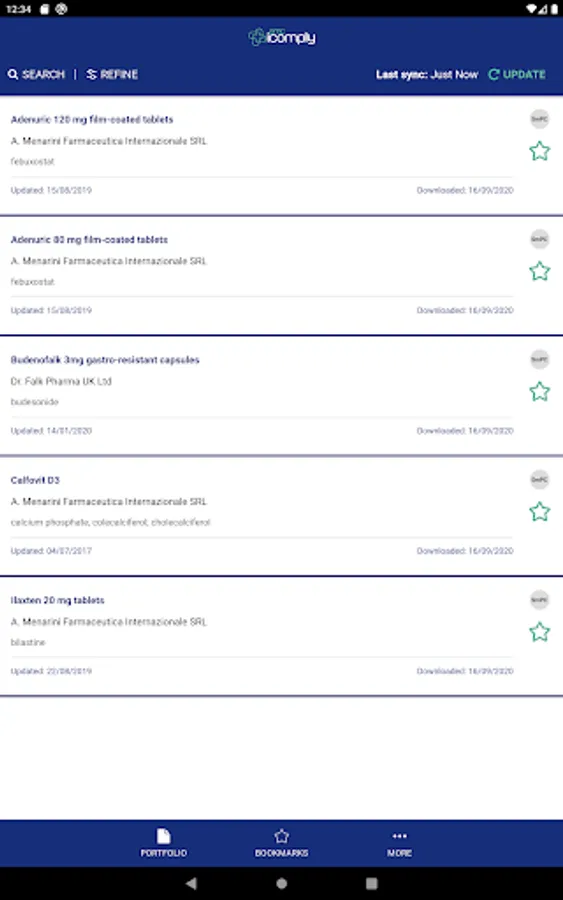Tap SmPC badge on Adenuric 80 mg
This screenshot has width=563, height=900.
539,239
